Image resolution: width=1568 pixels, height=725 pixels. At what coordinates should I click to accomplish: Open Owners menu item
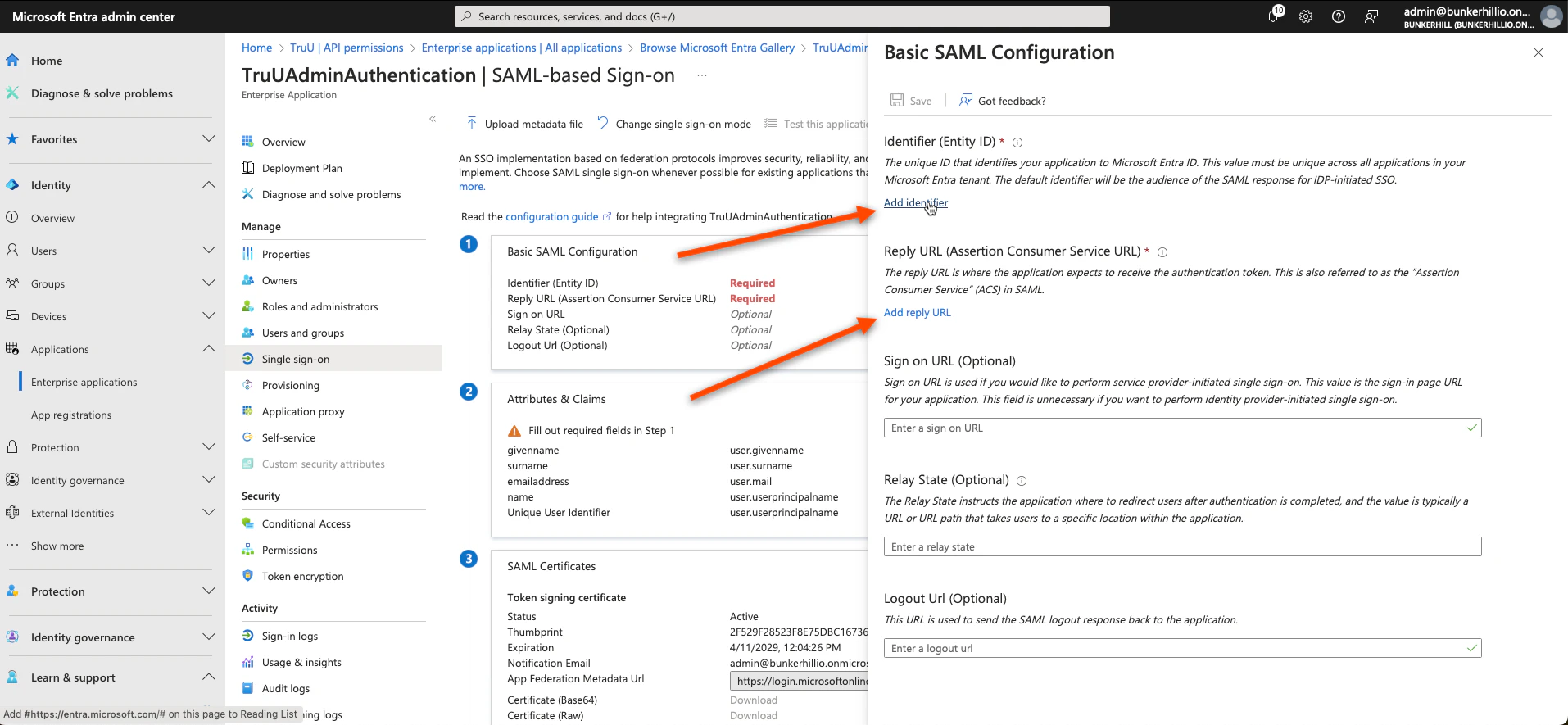pos(279,280)
